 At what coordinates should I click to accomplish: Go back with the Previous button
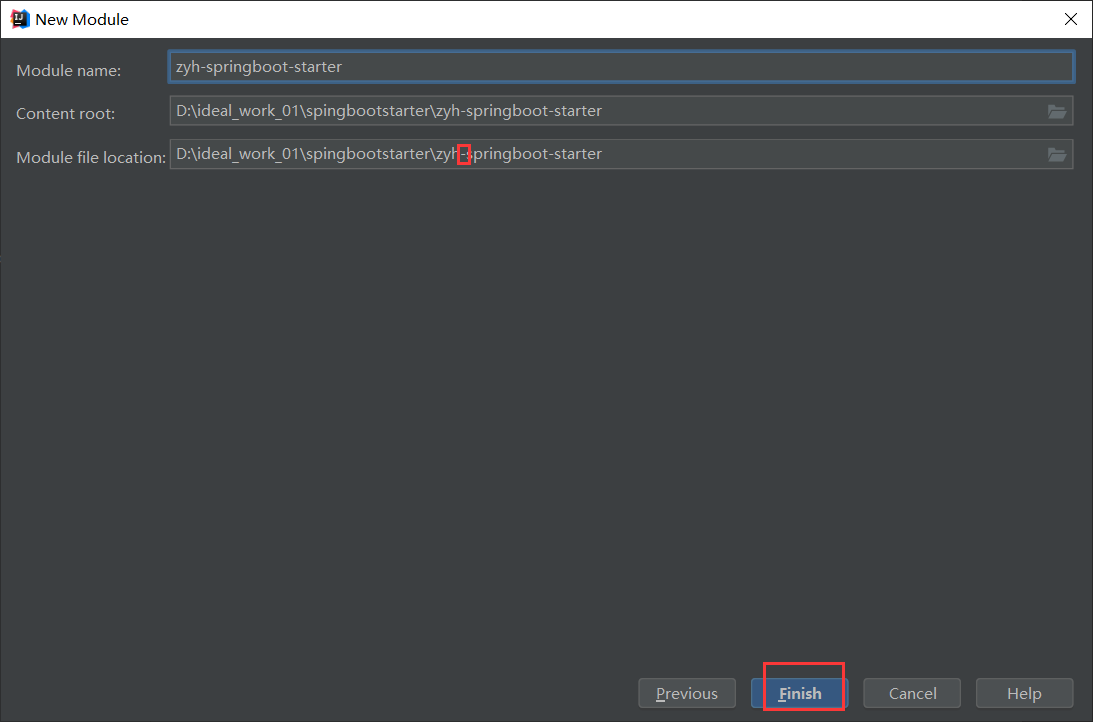tap(686, 693)
